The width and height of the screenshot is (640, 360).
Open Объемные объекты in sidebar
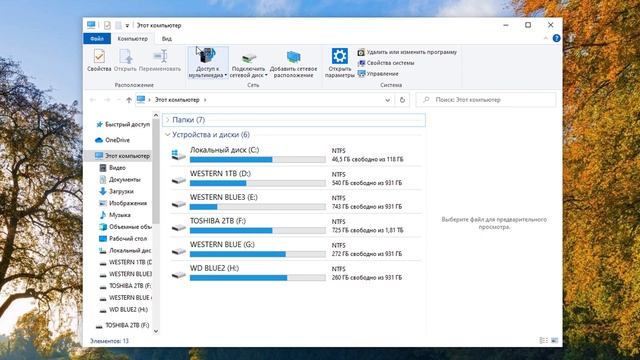coord(125,227)
